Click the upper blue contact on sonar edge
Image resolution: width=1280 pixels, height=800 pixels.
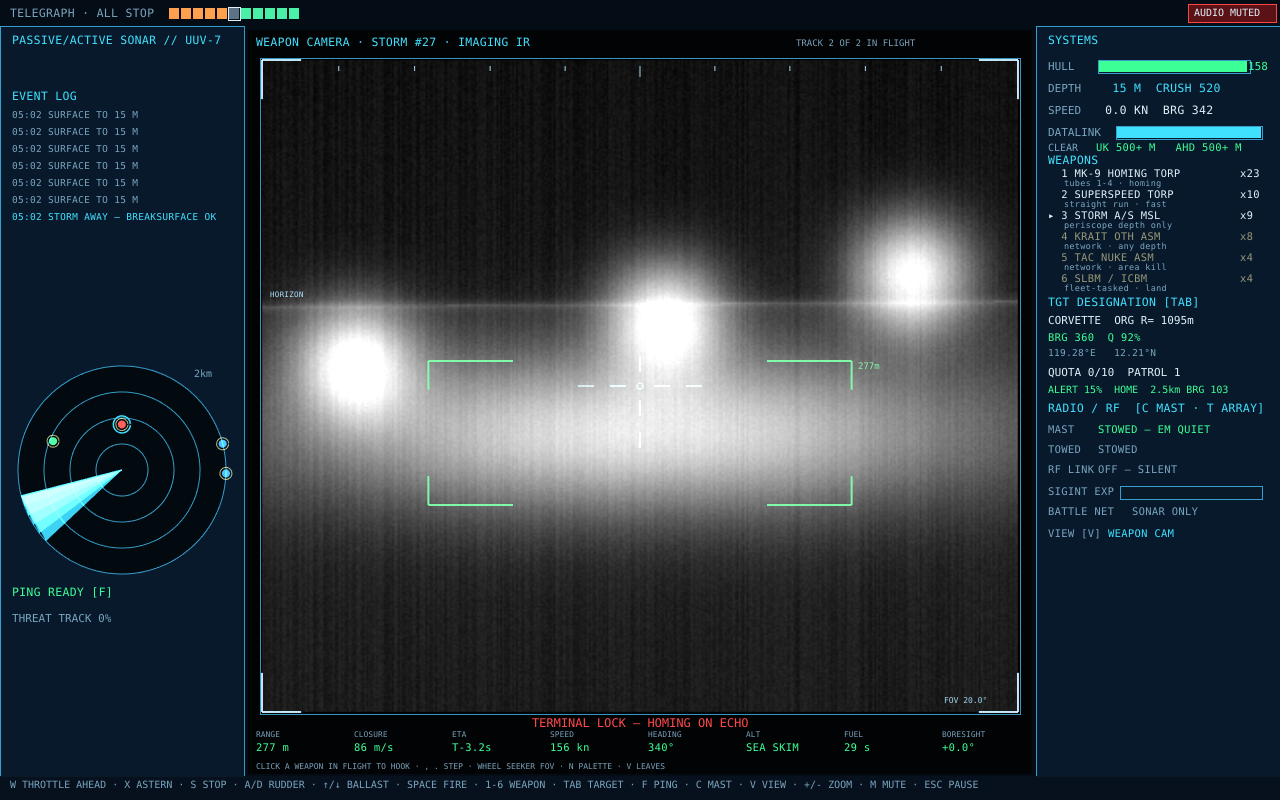222,444
